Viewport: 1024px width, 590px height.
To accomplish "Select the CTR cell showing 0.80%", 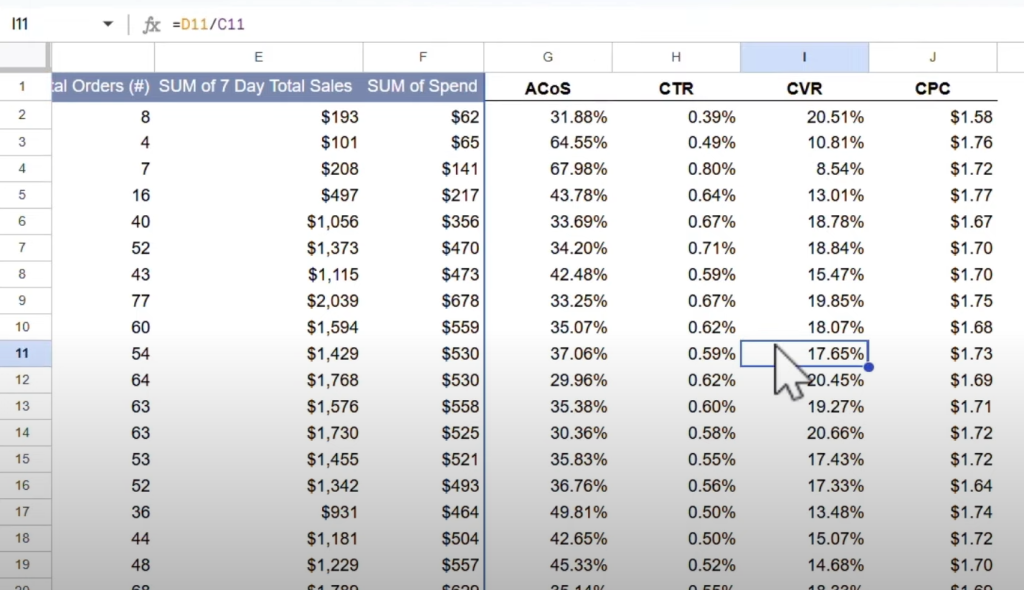I will coord(676,169).
